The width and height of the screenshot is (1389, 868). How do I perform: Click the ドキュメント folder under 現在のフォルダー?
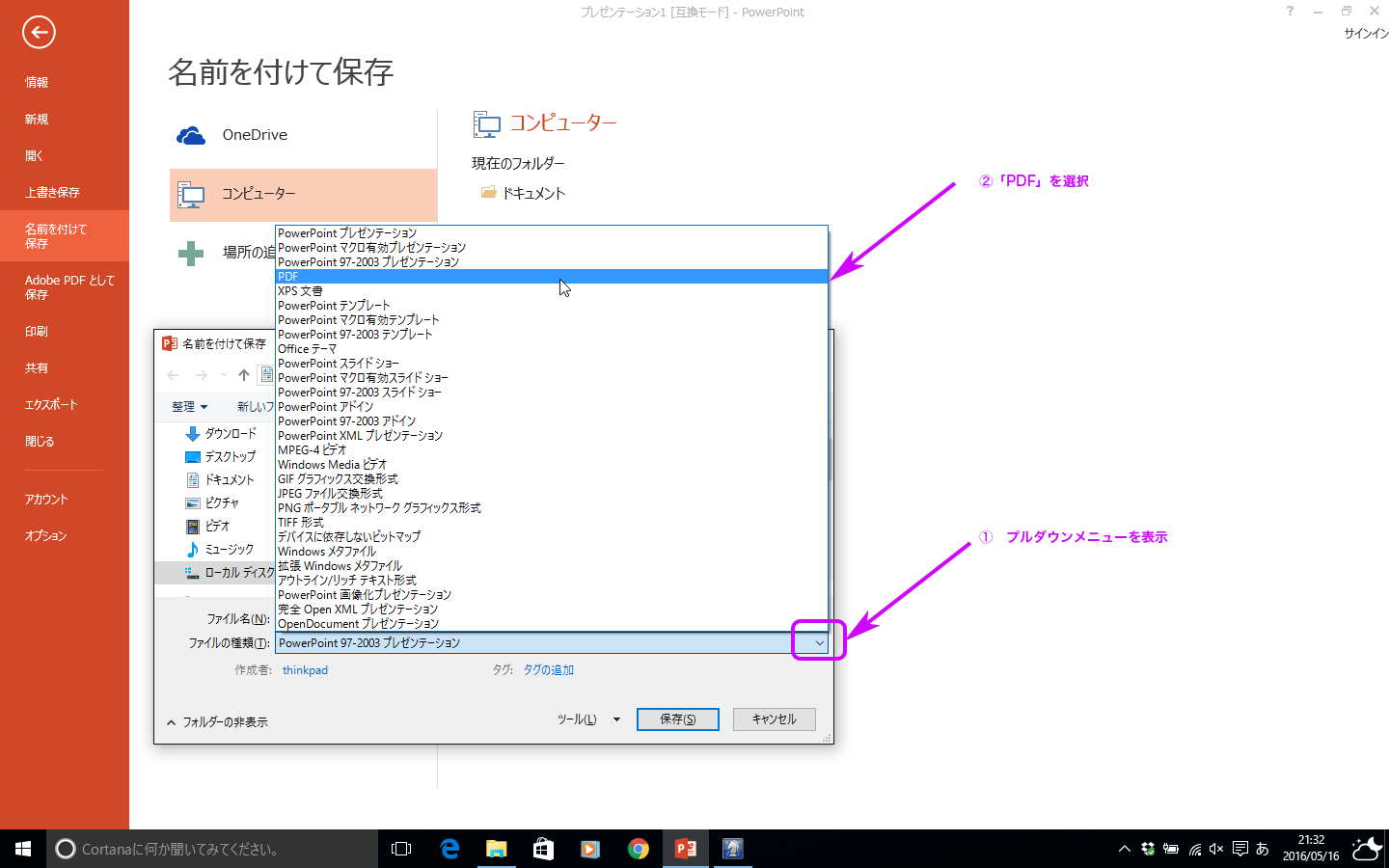524,193
